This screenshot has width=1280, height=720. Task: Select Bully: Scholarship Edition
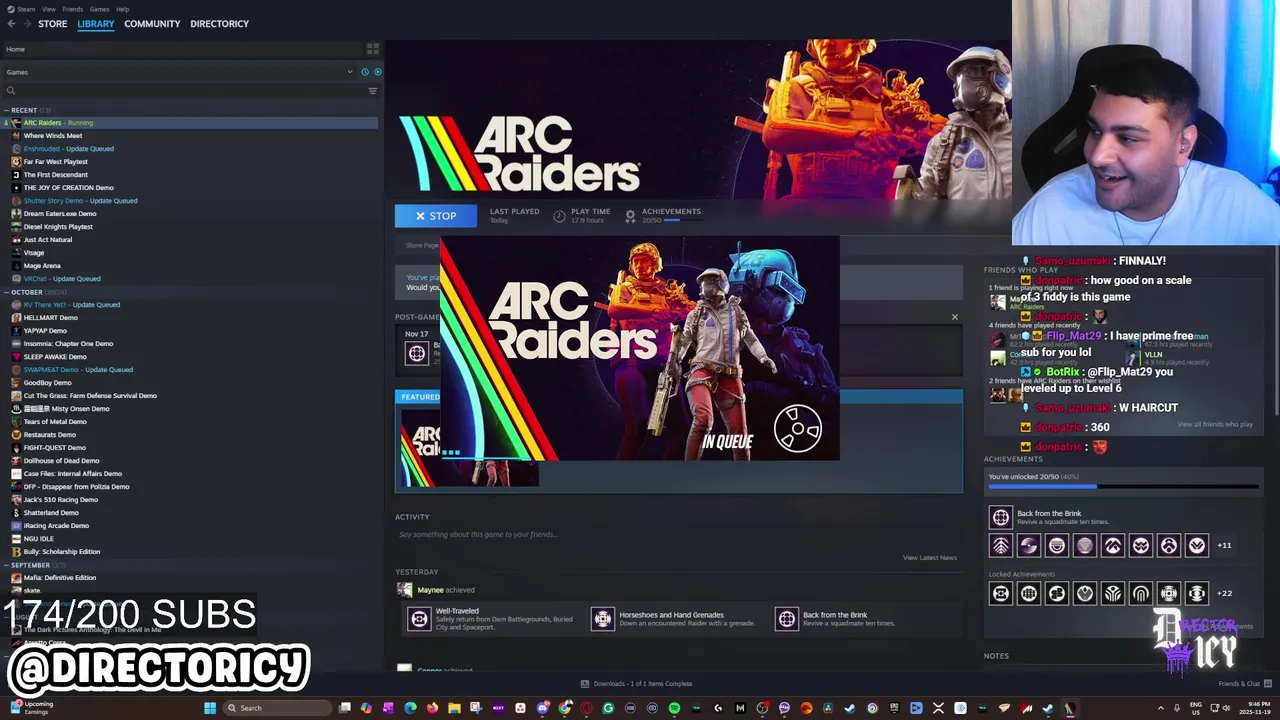61,552
